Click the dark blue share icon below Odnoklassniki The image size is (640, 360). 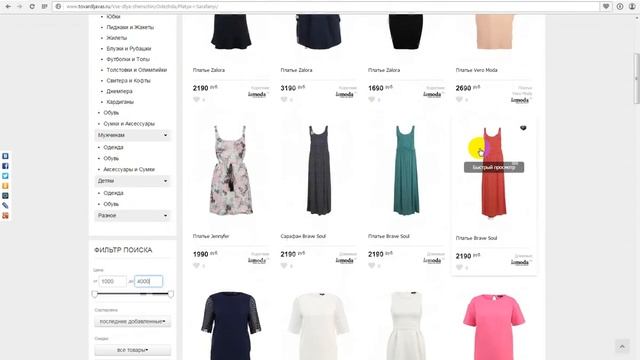click(x=5, y=196)
